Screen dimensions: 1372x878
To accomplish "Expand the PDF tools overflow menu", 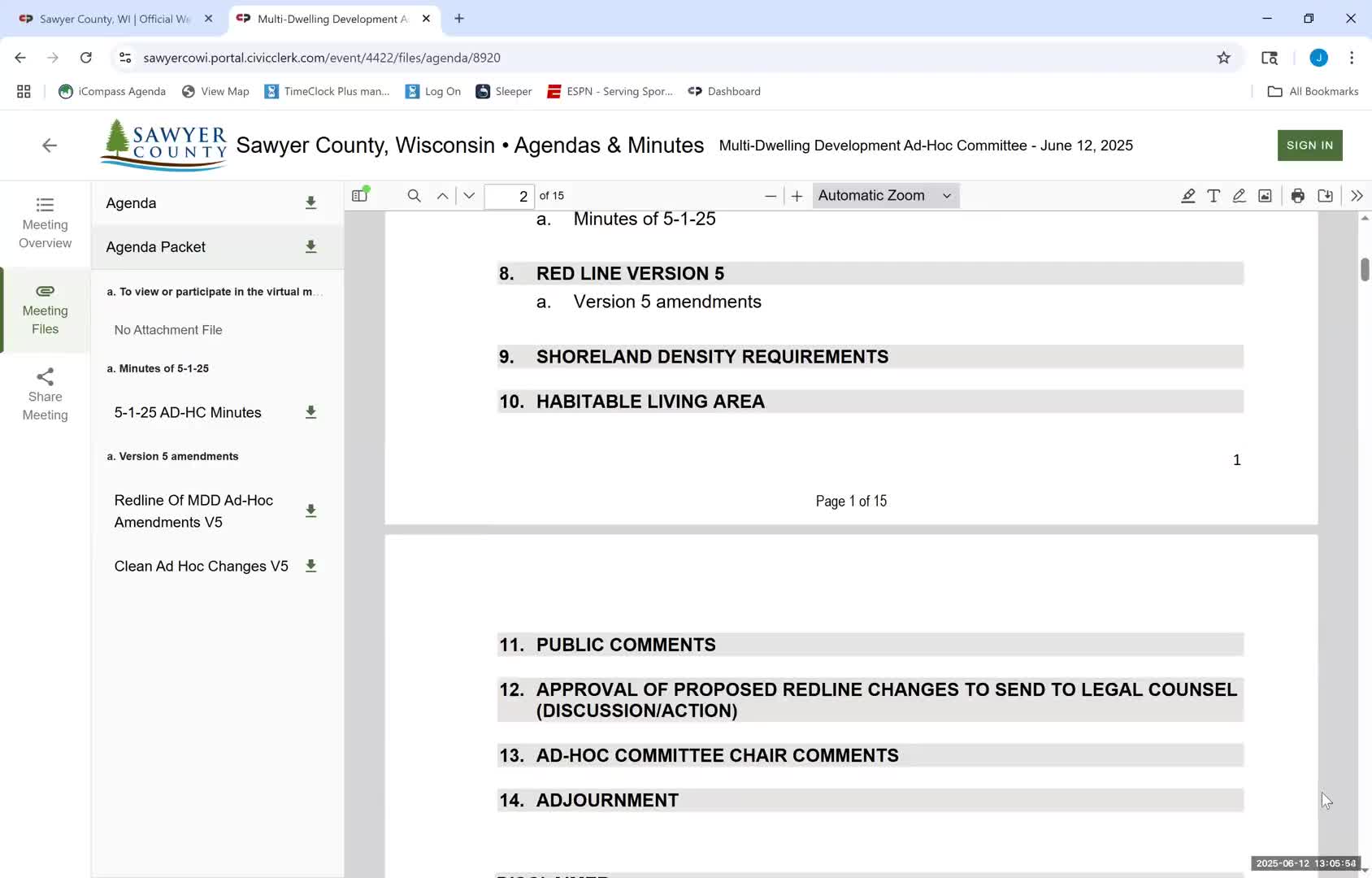I will [1357, 196].
